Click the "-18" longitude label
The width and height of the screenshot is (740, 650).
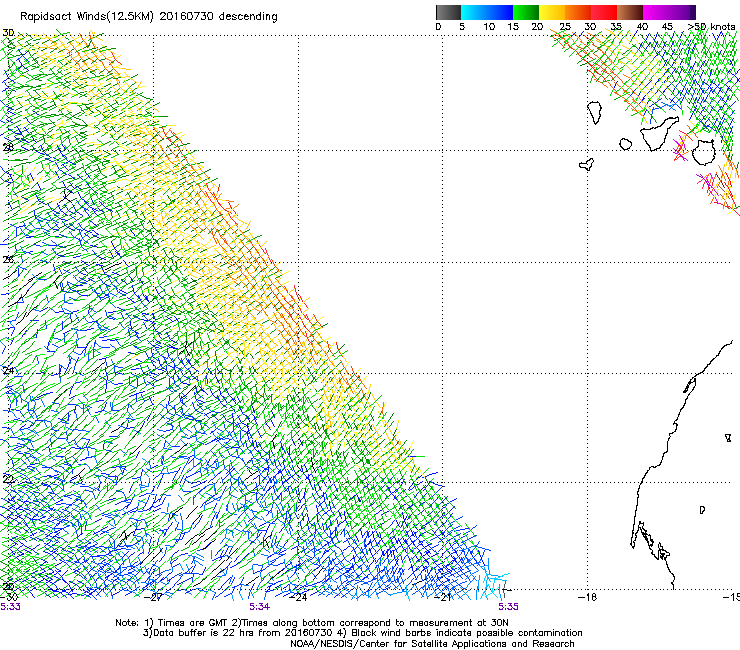588,597
